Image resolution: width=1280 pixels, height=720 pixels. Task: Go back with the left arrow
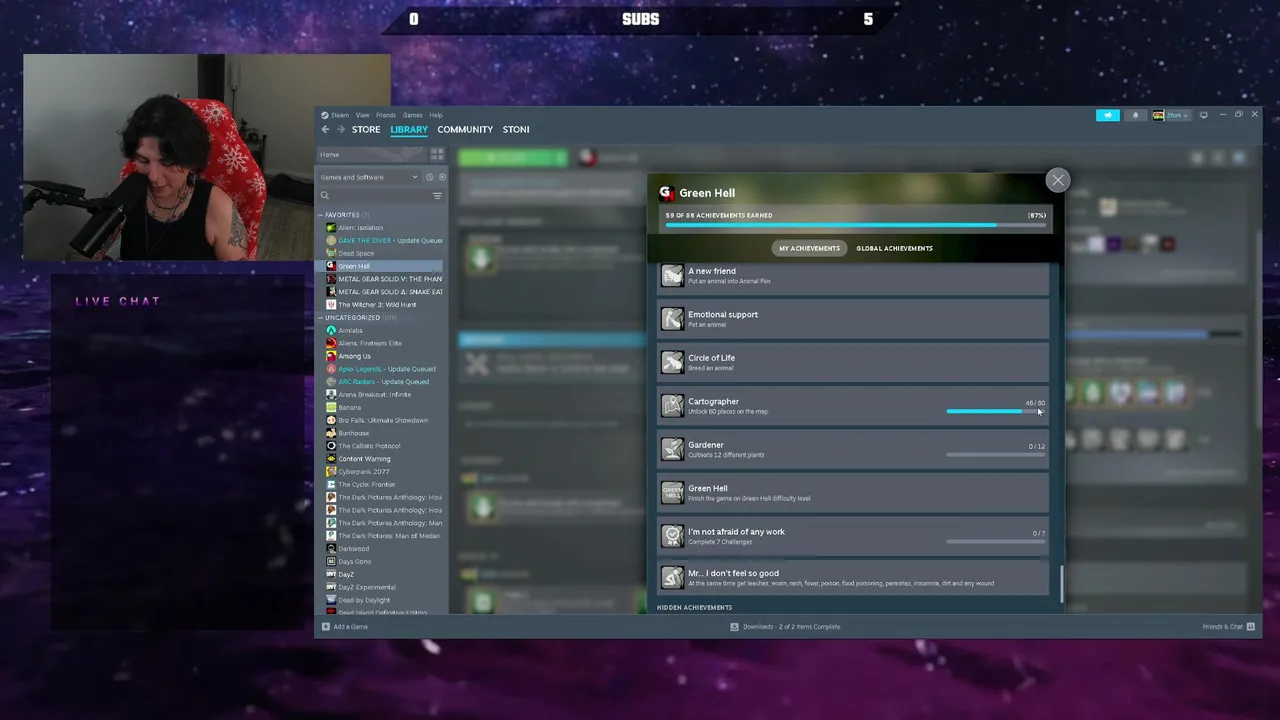click(x=325, y=129)
